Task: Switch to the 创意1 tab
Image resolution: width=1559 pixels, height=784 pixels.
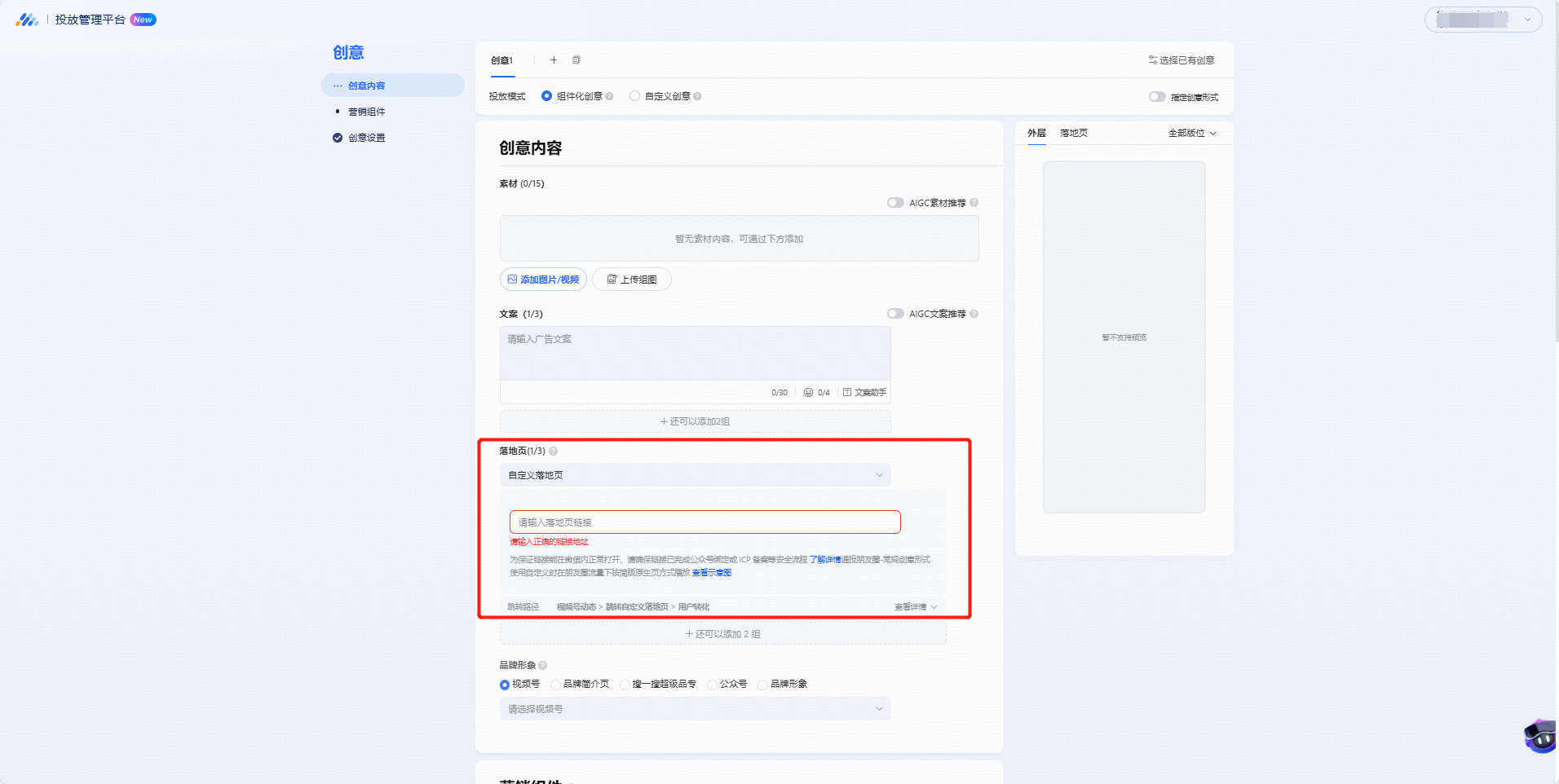Action: [502, 60]
